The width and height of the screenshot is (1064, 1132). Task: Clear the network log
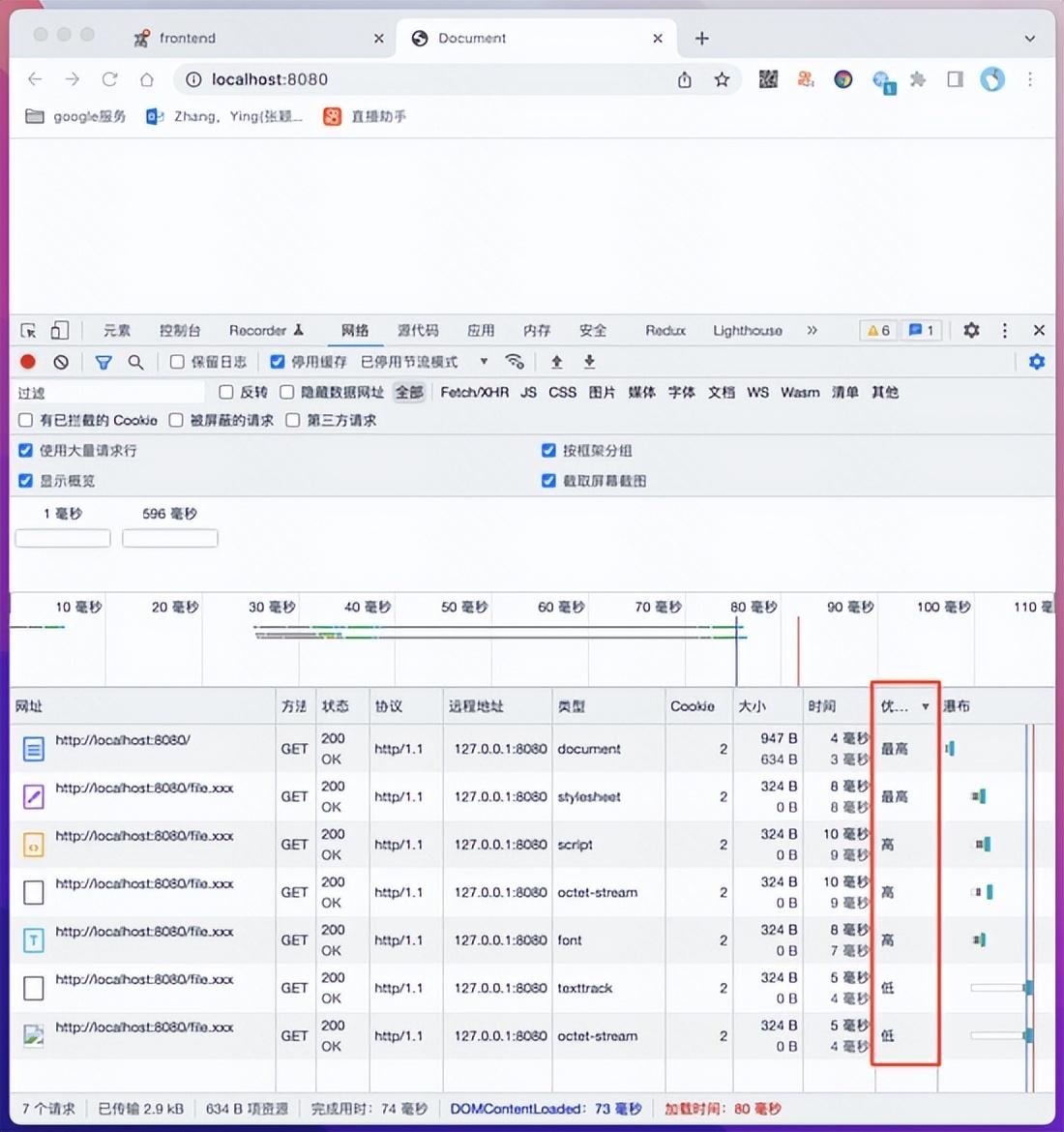click(x=61, y=362)
